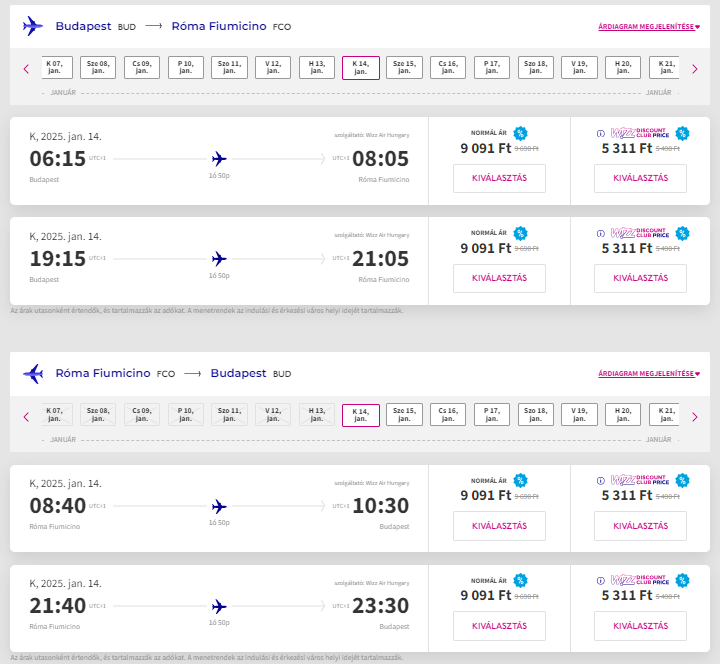Click discount percent badge on 06:15 normal price

pos(520,133)
